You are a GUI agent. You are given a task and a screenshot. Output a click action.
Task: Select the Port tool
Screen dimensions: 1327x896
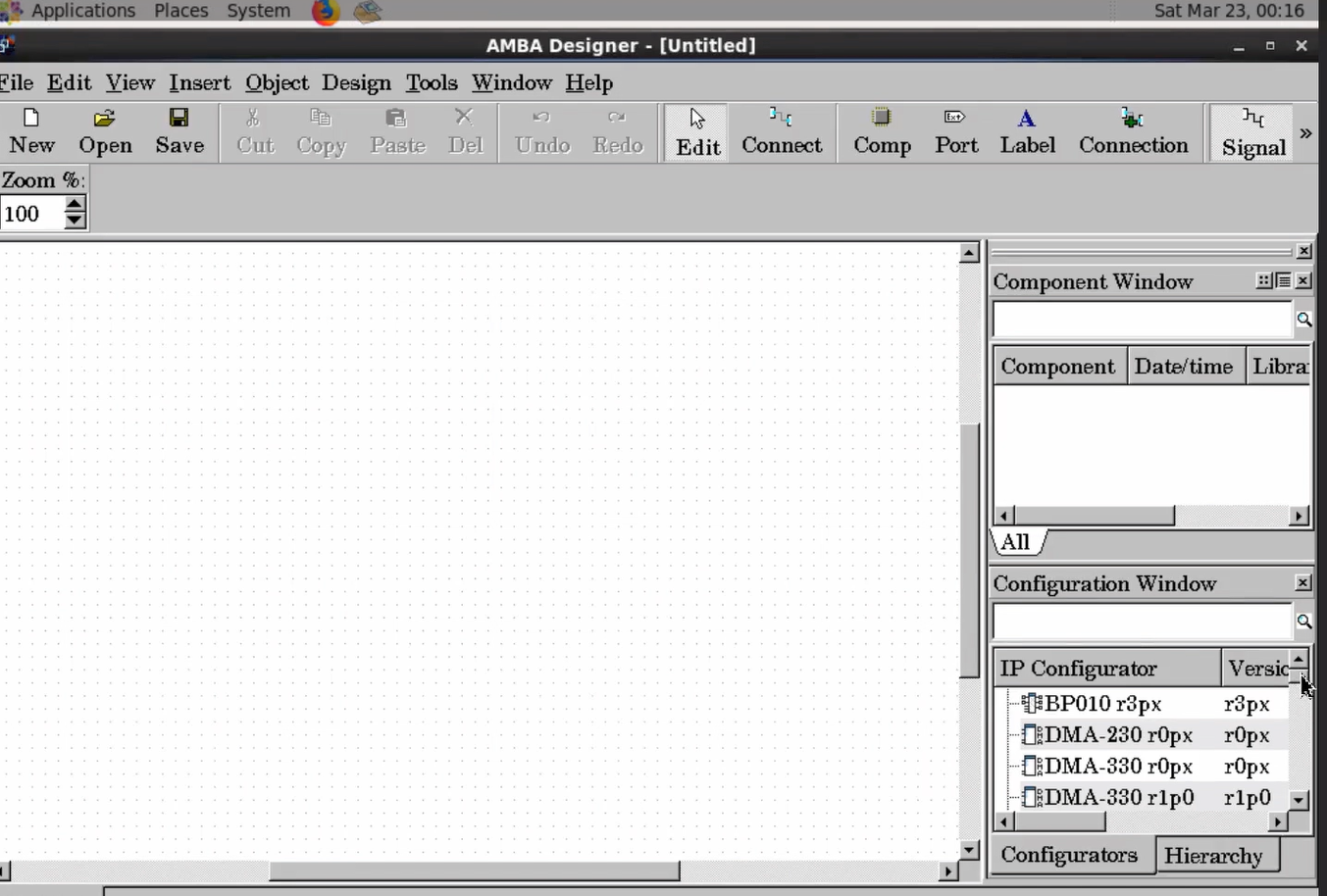click(956, 132)
